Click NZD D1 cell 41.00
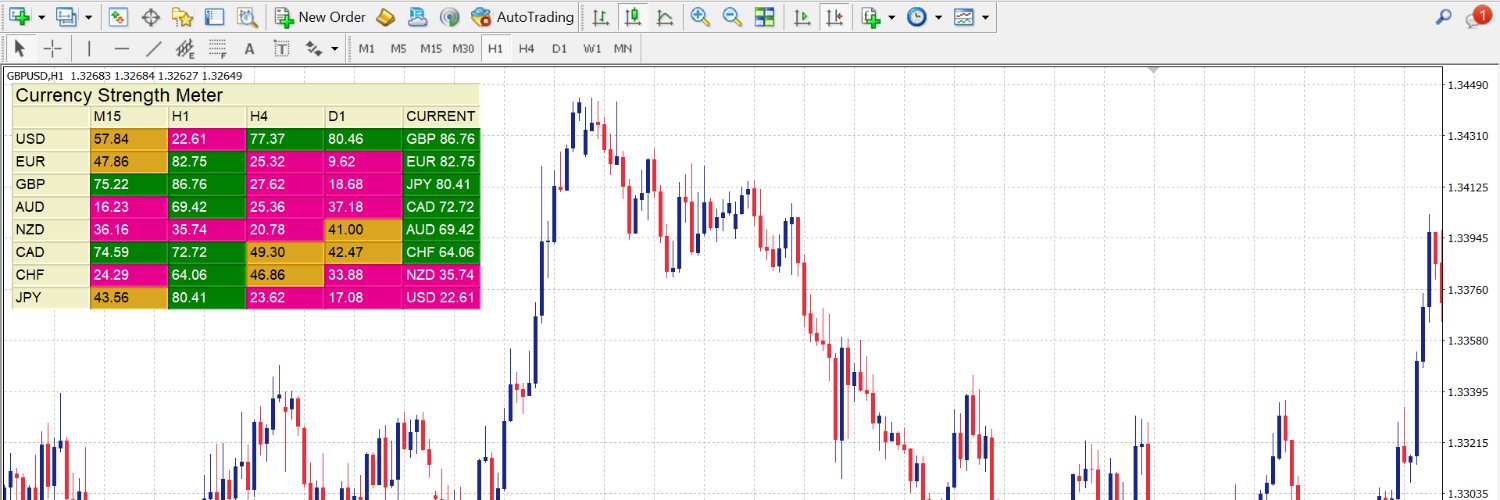This screenshot has width=1500, height=500. 363,230
